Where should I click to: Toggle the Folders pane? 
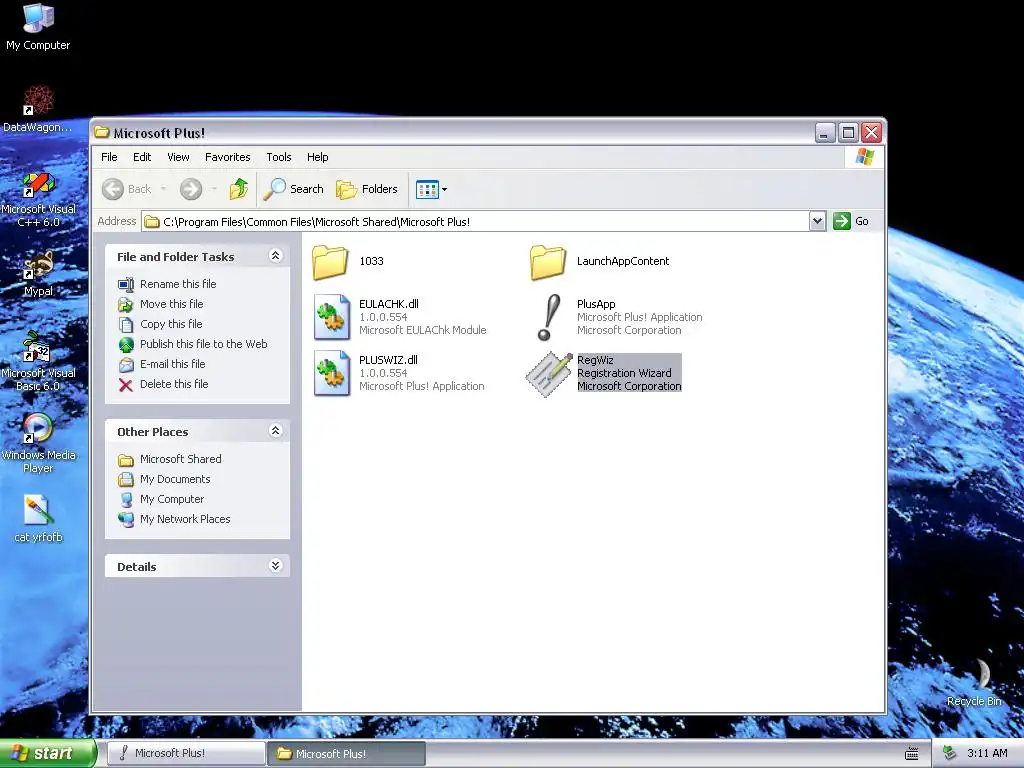click(x=366, y=189)
